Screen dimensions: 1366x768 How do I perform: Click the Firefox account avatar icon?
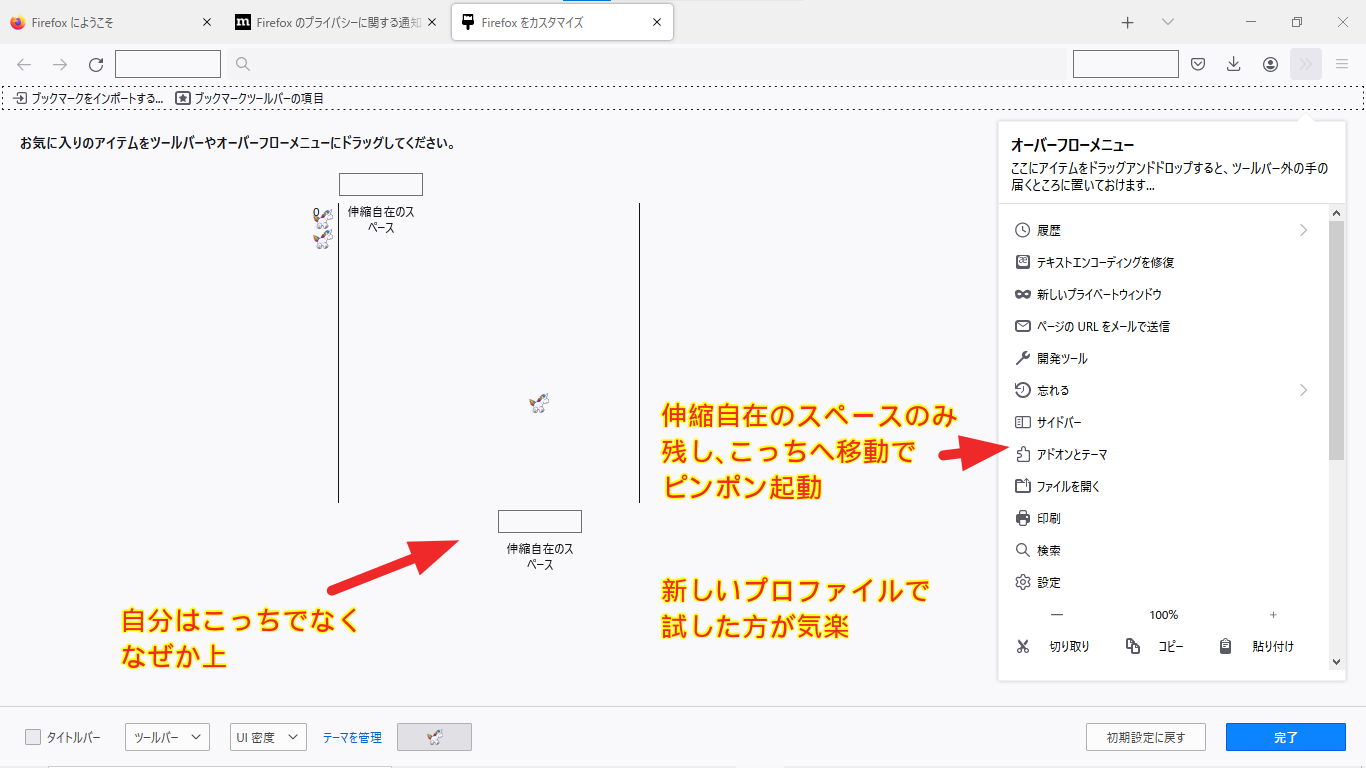pyautogui.click(x=1270, y=64)
